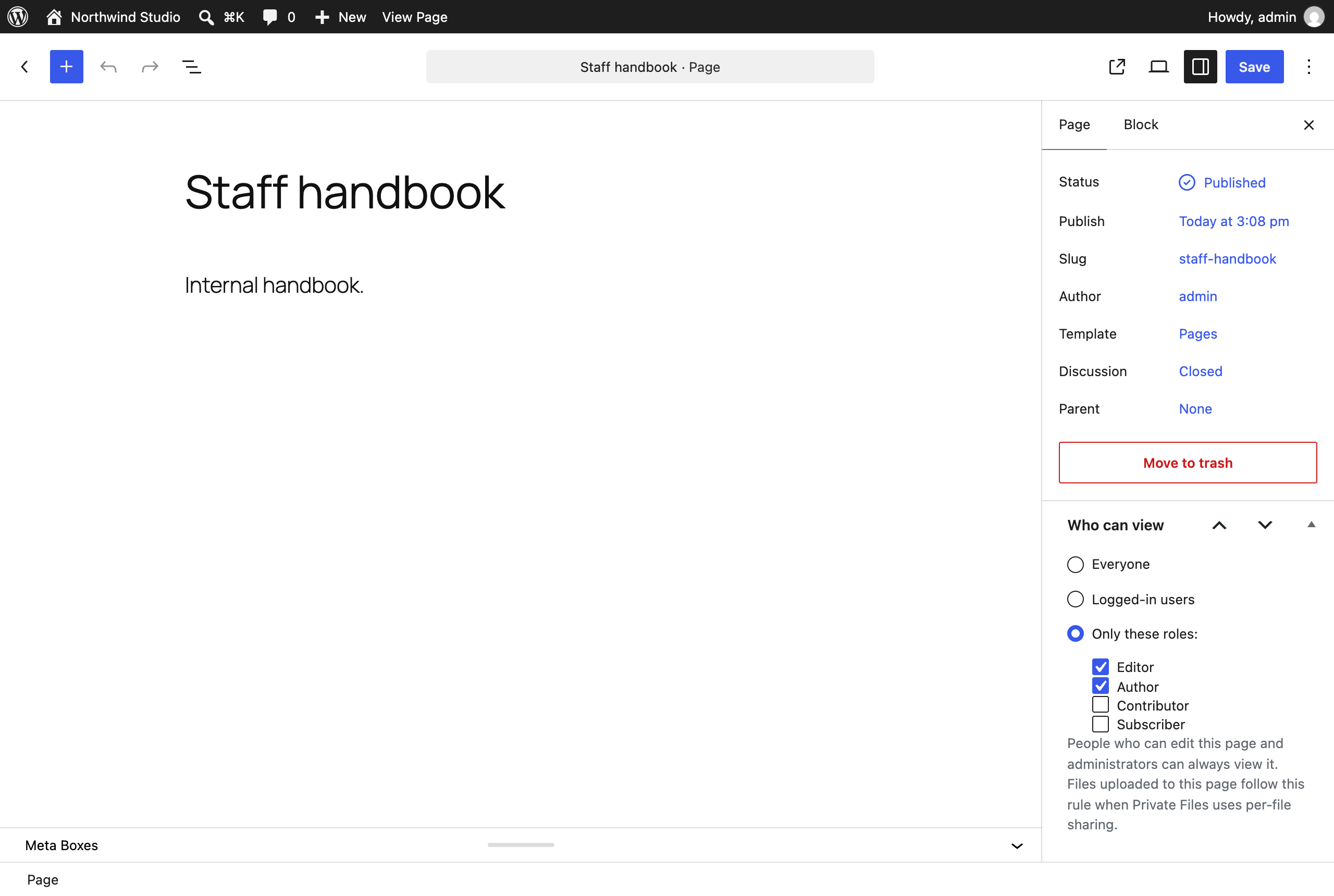The width and height of the screenshot is (1334, 896).
Task: Select the Everyone radio option
Action: click(1075, 565)
